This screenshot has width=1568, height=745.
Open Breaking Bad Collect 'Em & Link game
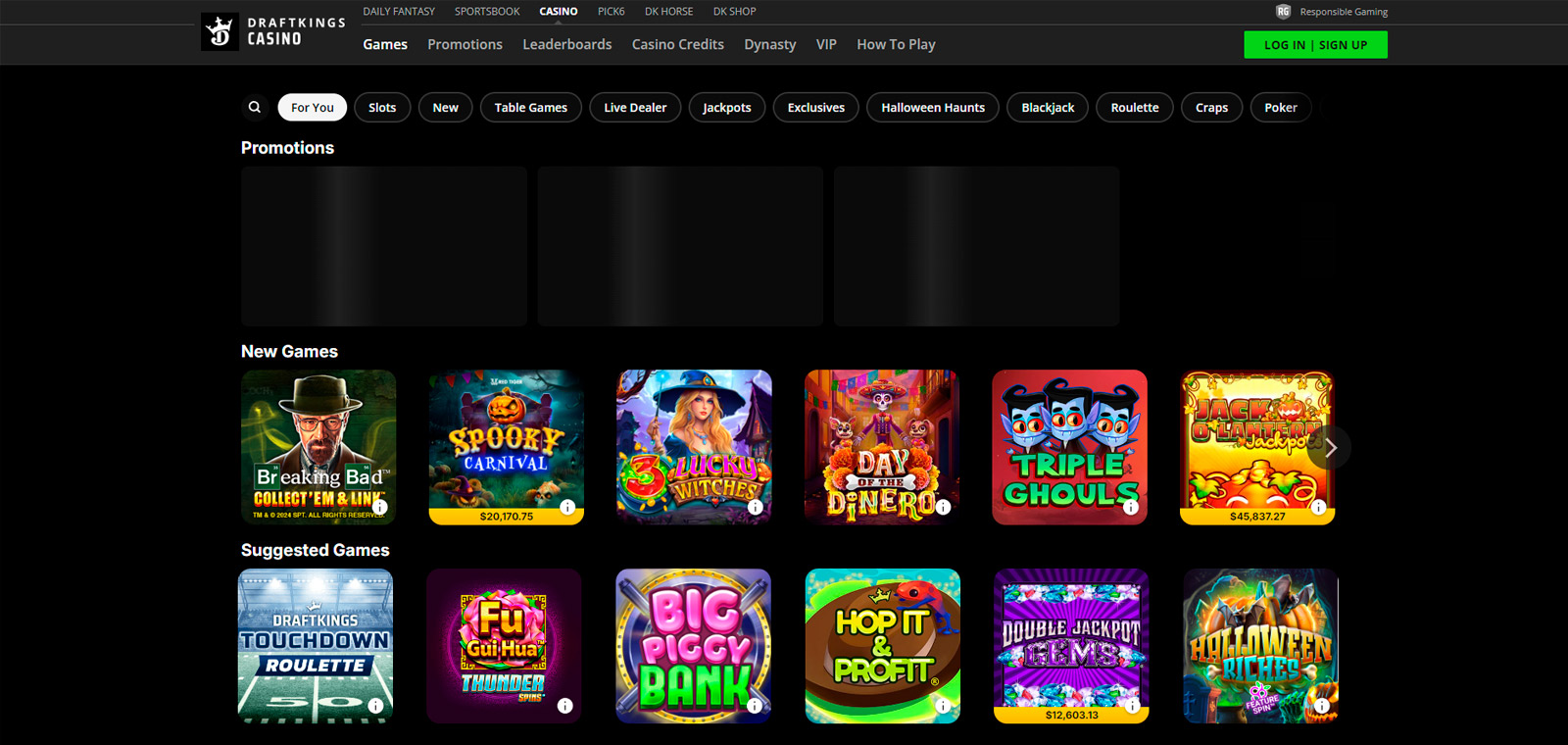point(318,447)
